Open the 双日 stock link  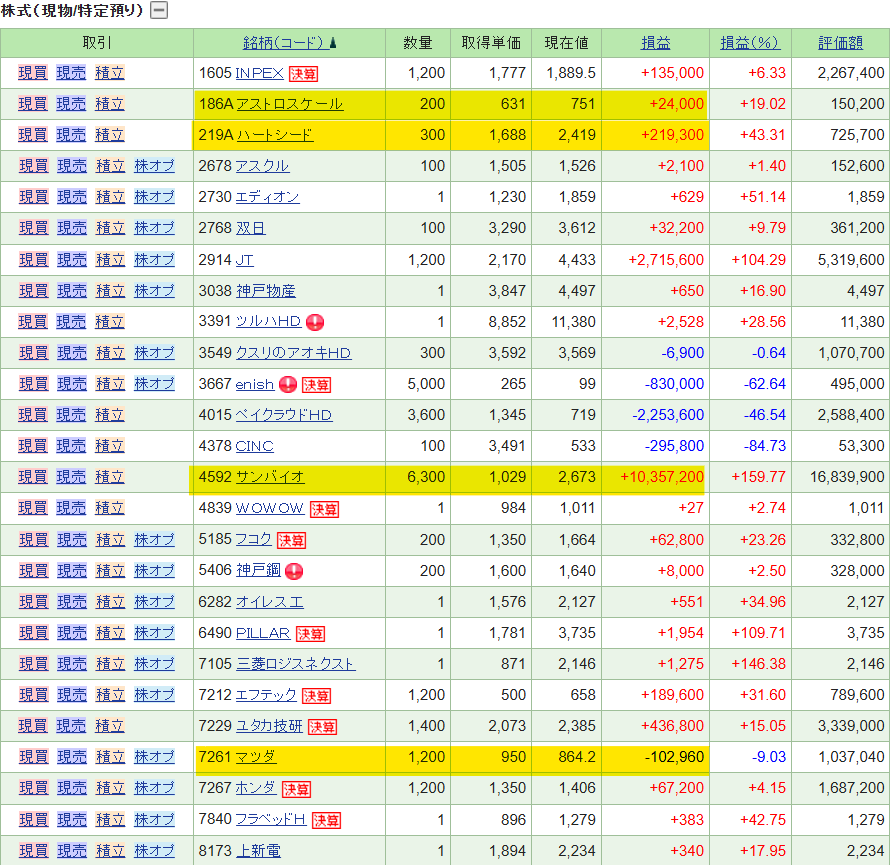tap(250, 228)
